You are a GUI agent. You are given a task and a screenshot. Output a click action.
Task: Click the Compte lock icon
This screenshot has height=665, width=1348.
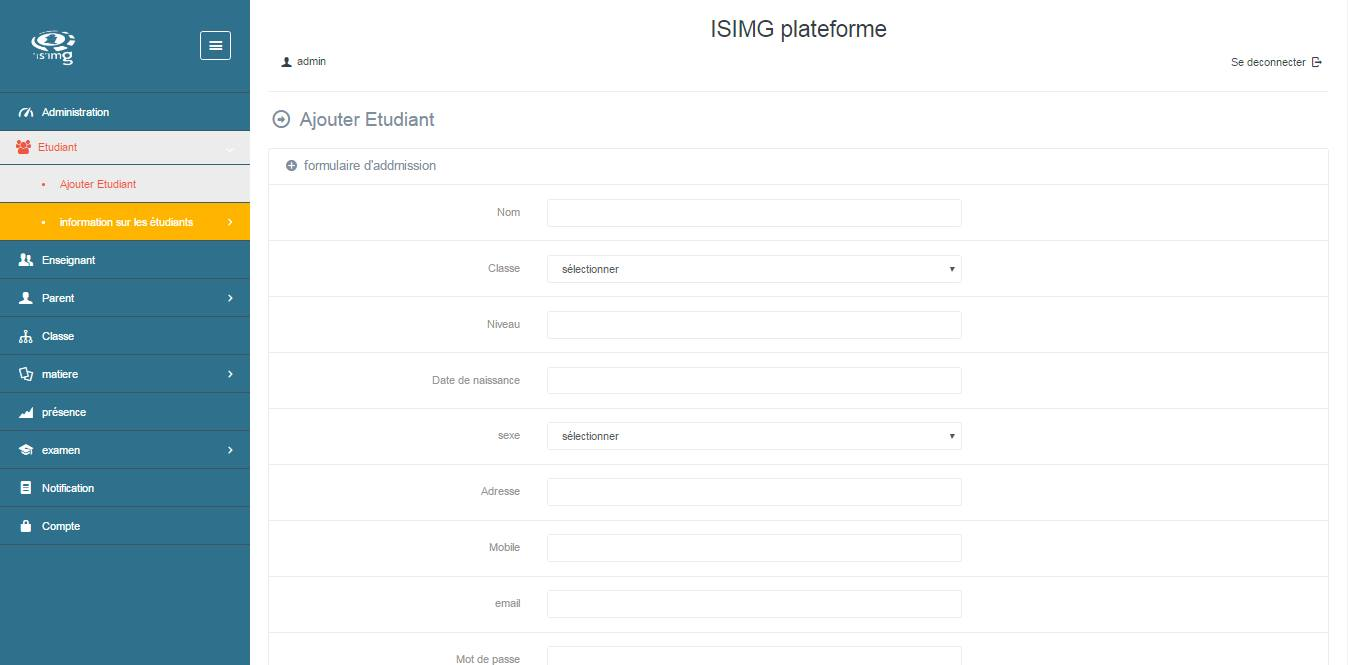pos(27,526)
